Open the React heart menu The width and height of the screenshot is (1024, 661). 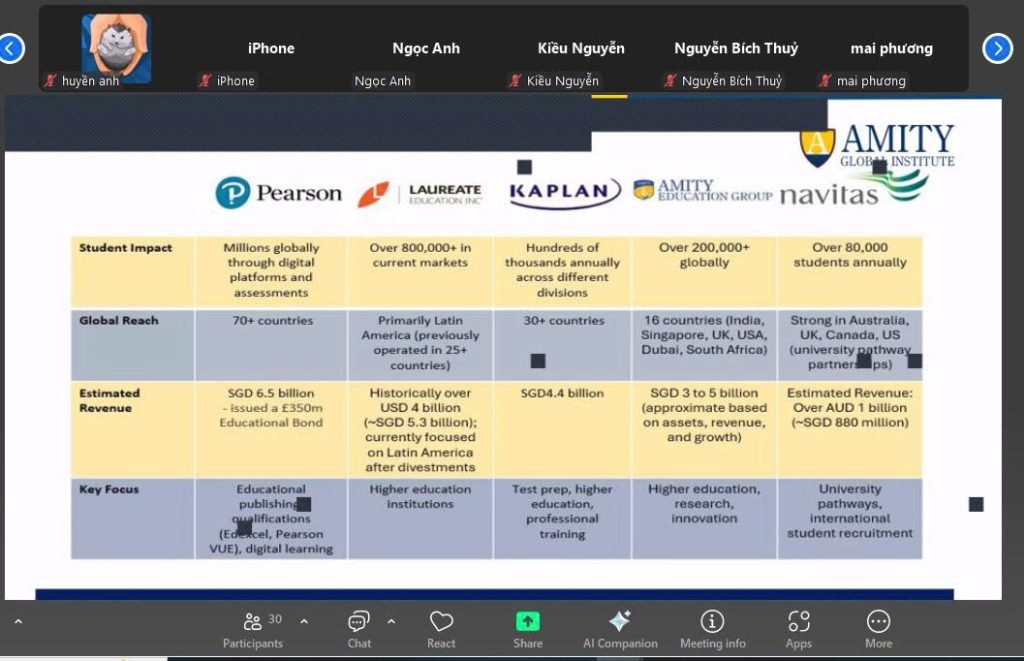(441, 630)
